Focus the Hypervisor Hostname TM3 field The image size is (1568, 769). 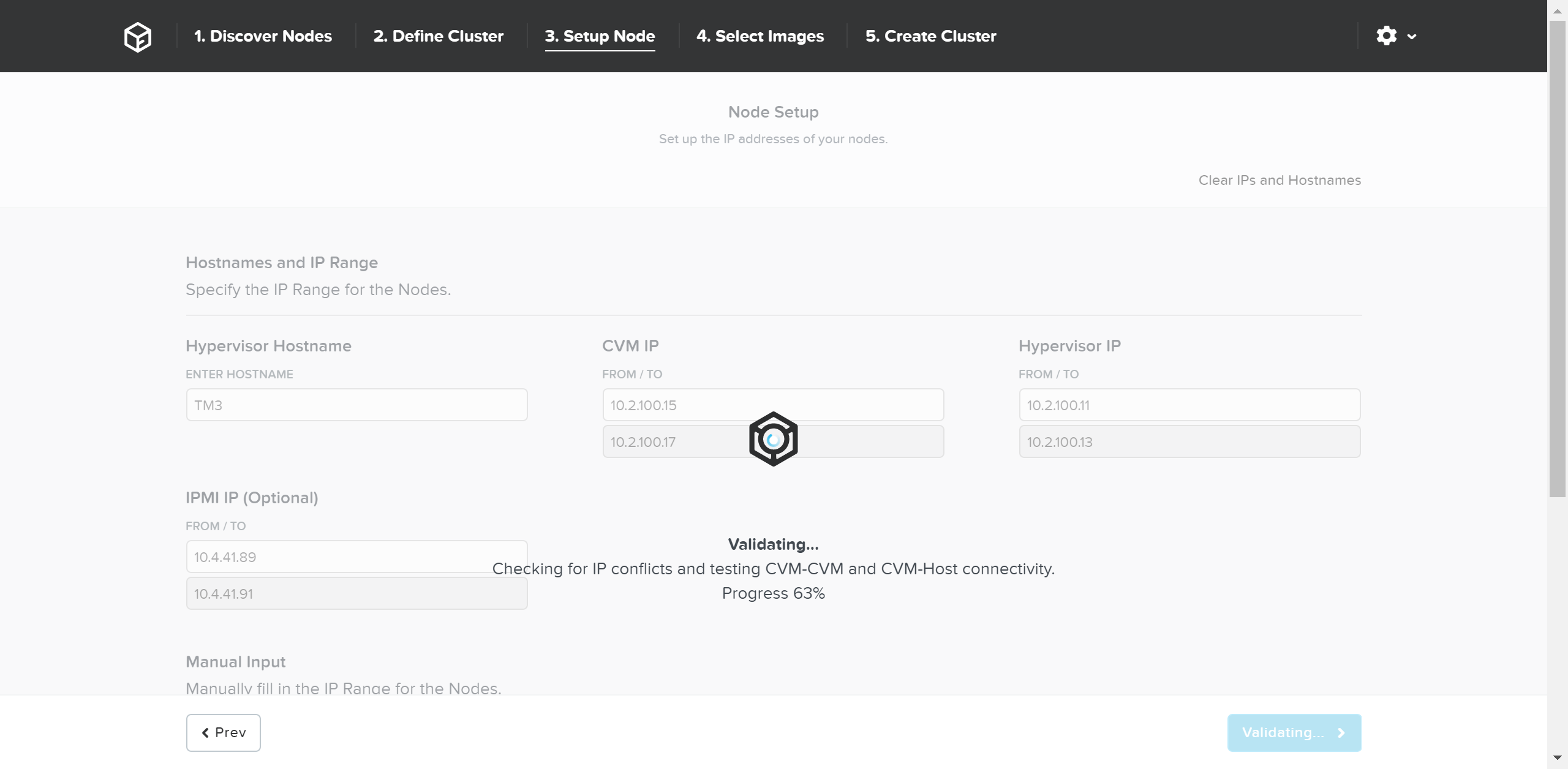356,405
